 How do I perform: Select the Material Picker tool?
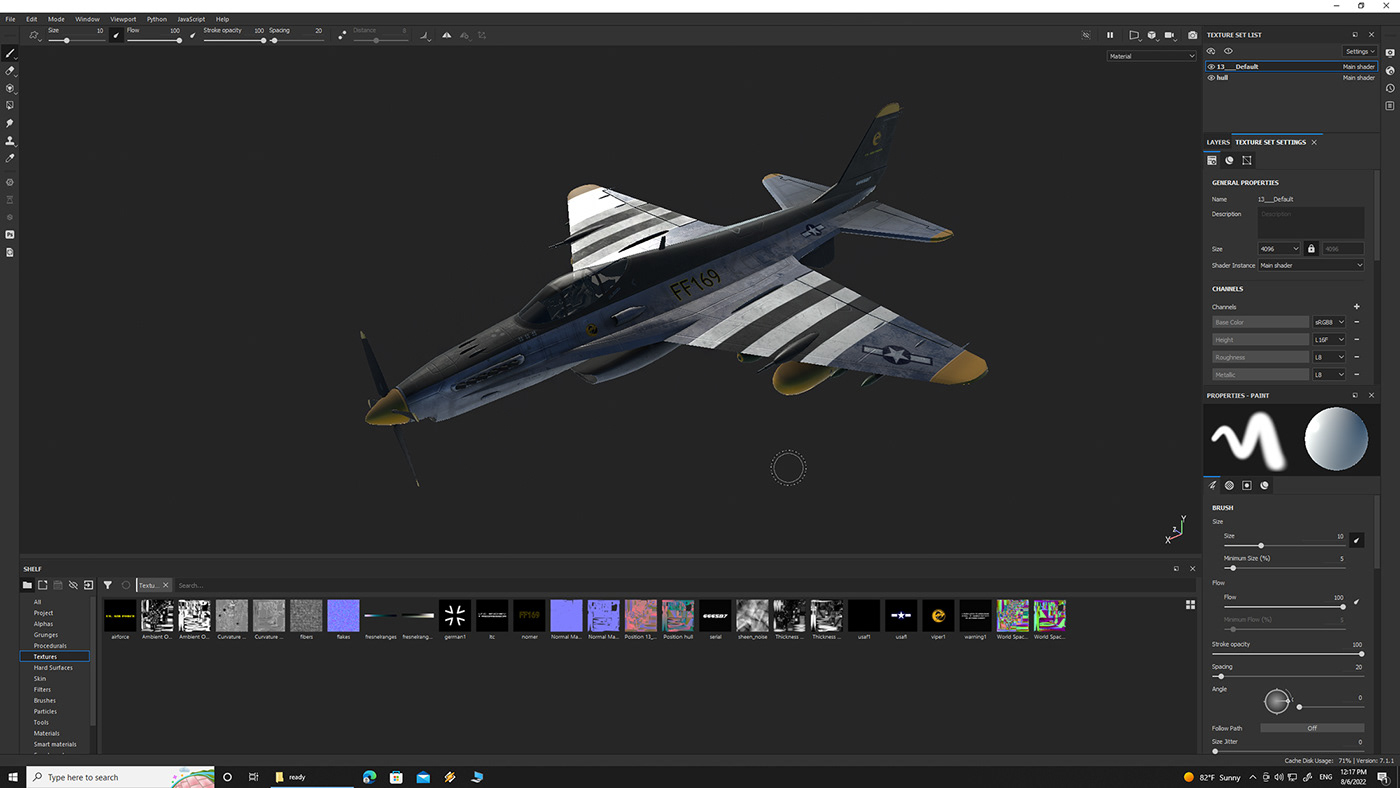pyautogui.click(x=10, y=157)
